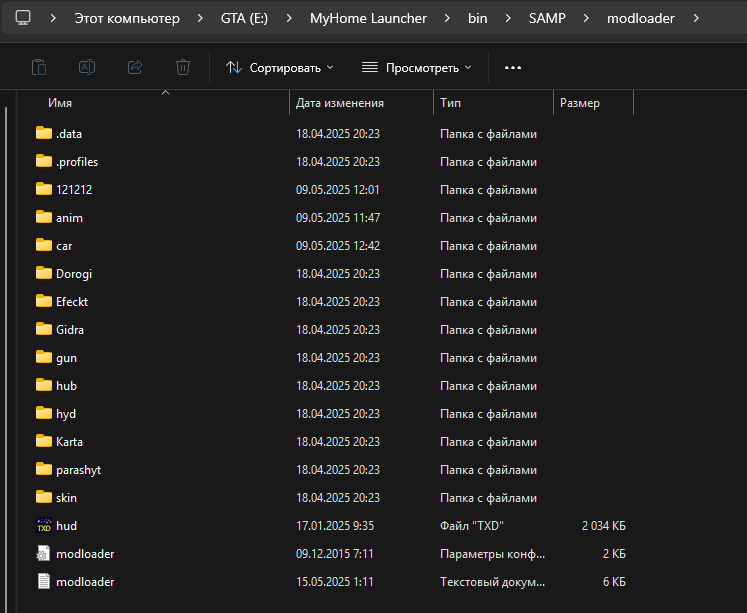747x613 pixels.
Task: Click the Share toolbar icon
Action: pos(135,67)
